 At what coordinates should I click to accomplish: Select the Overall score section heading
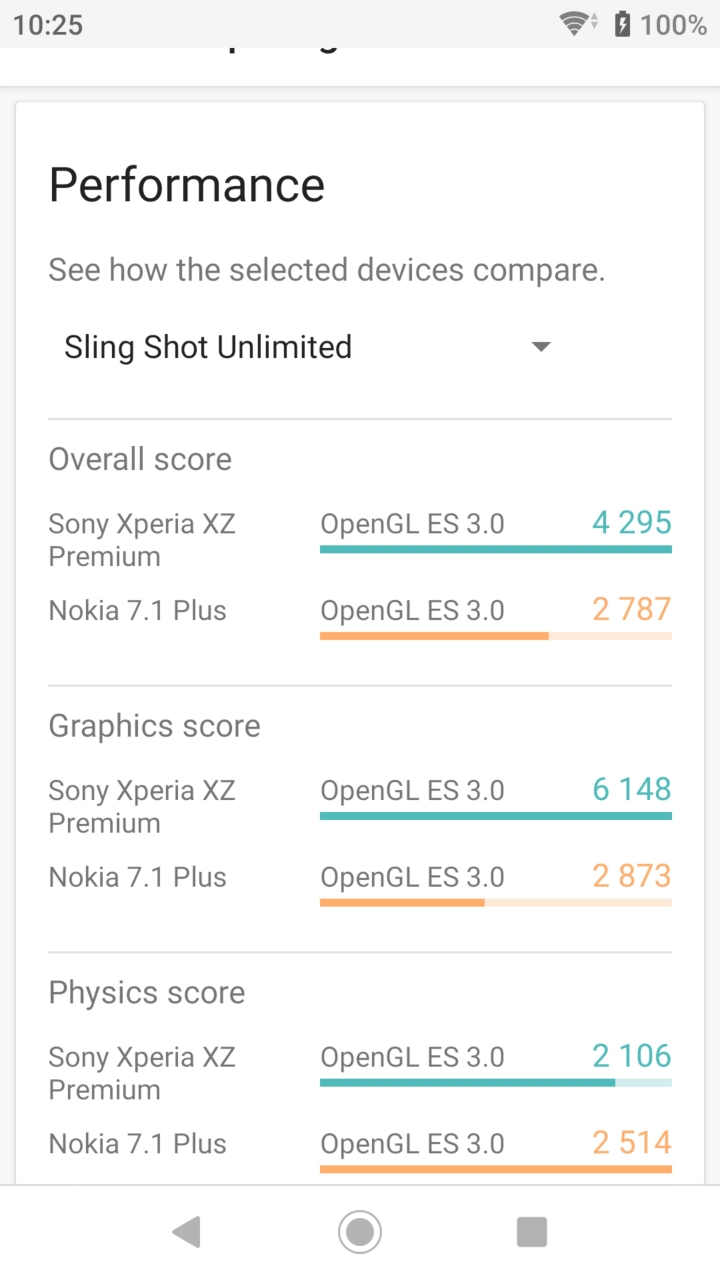pyautogui.click(x=140, y=459)
